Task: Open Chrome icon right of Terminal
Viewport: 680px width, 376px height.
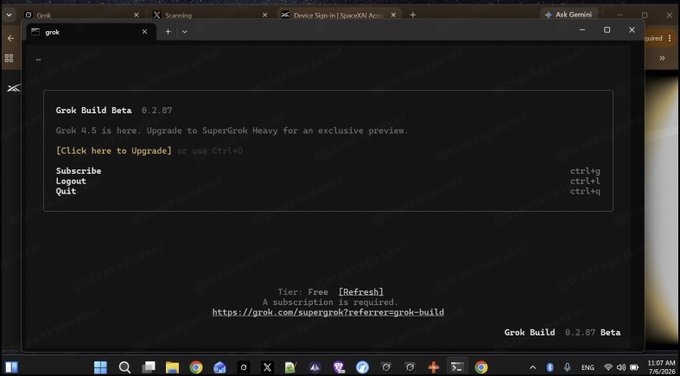Action: (x=481, y=367)
